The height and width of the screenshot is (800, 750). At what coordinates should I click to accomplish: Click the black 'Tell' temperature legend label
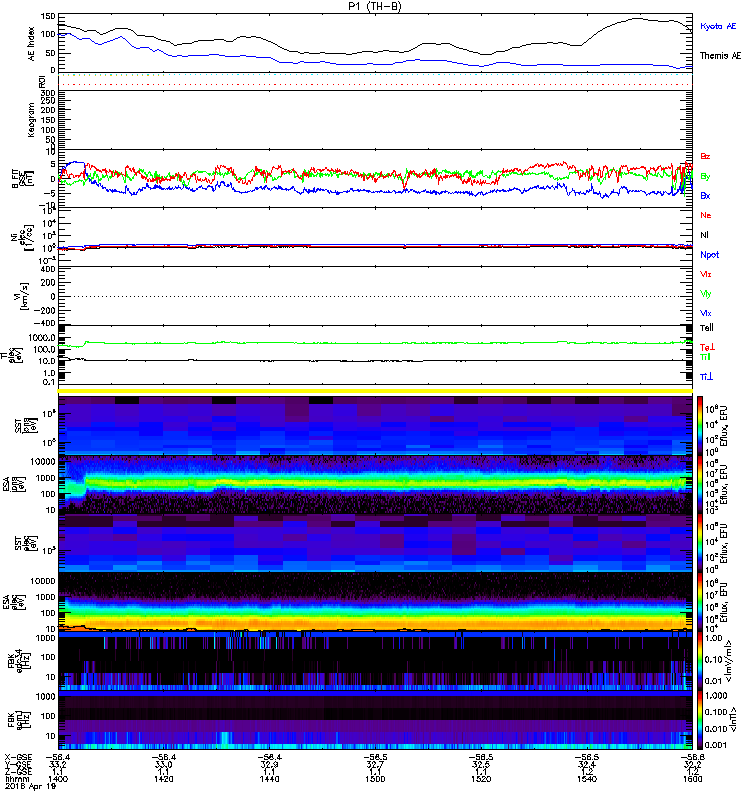click(707, 328)
